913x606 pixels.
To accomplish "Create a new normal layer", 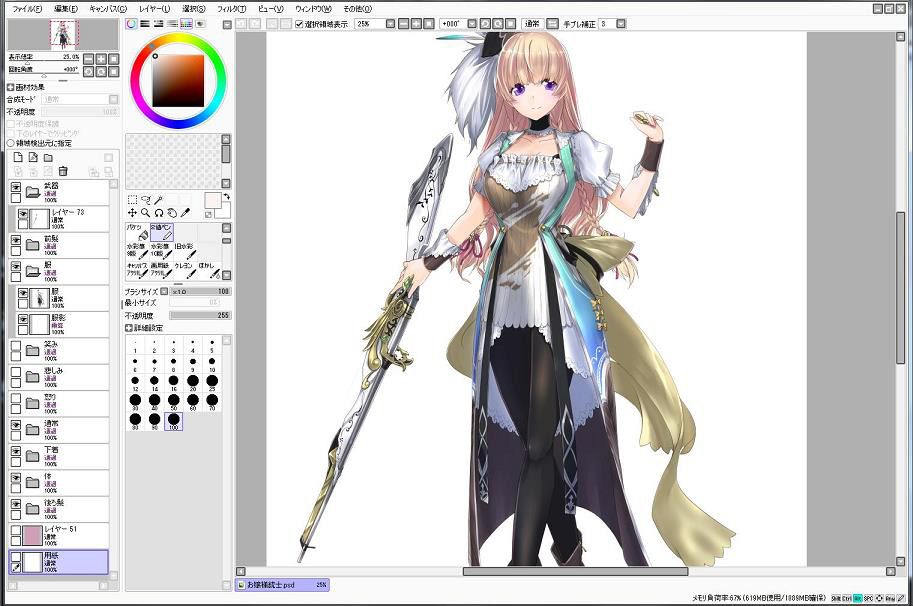I will (x=17, y=158).
